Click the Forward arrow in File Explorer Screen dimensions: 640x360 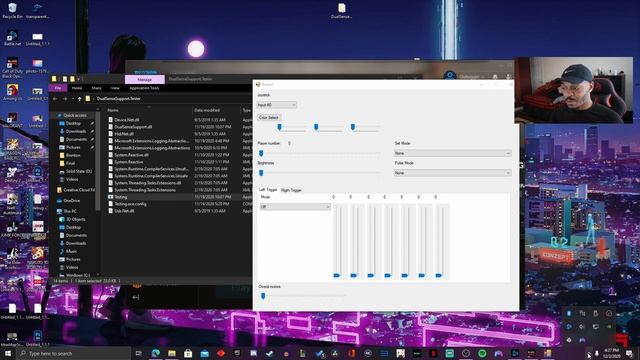[65, 99]
